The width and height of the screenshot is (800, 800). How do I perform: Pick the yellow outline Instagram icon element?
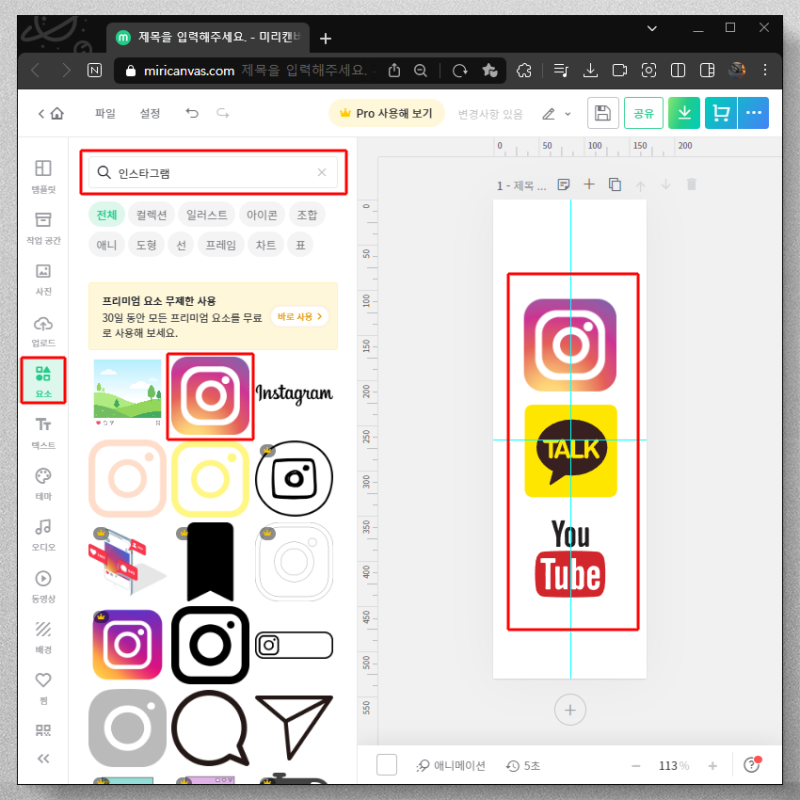(210, 479)
